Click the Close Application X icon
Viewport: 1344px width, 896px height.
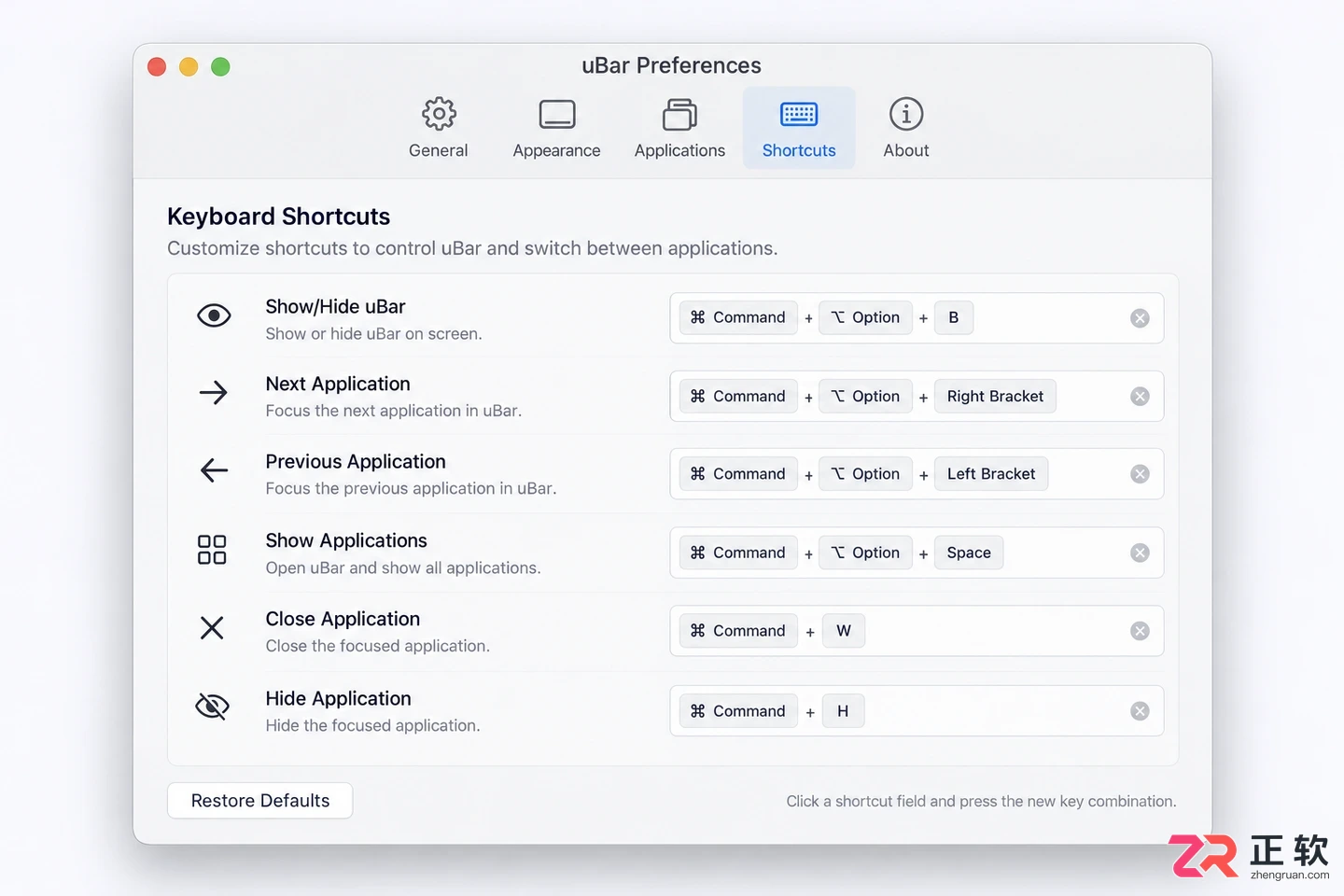pyautogui.click(x=212, y=628)
